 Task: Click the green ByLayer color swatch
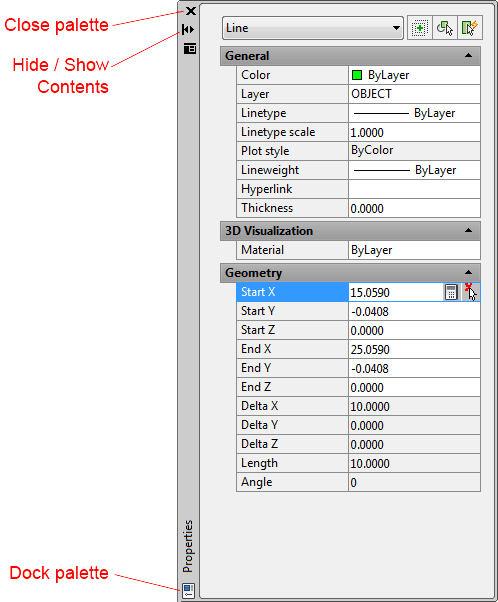point(357,75)
